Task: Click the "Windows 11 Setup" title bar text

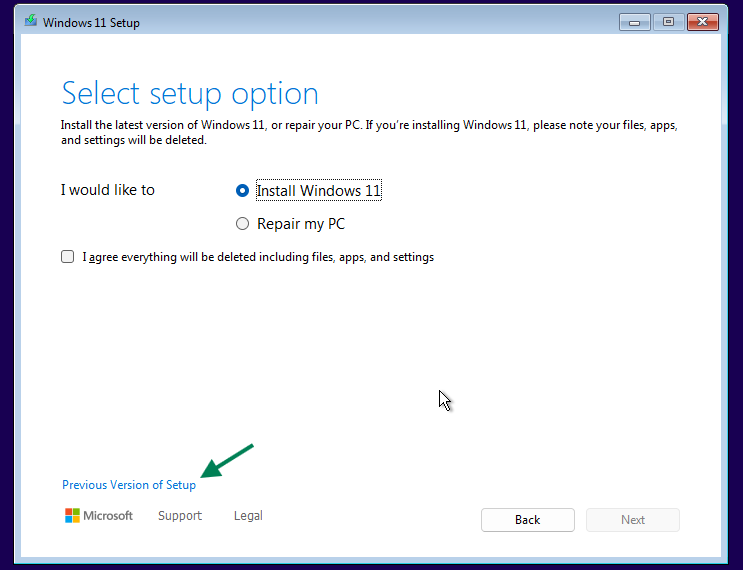Action: (x=91, y=22)
